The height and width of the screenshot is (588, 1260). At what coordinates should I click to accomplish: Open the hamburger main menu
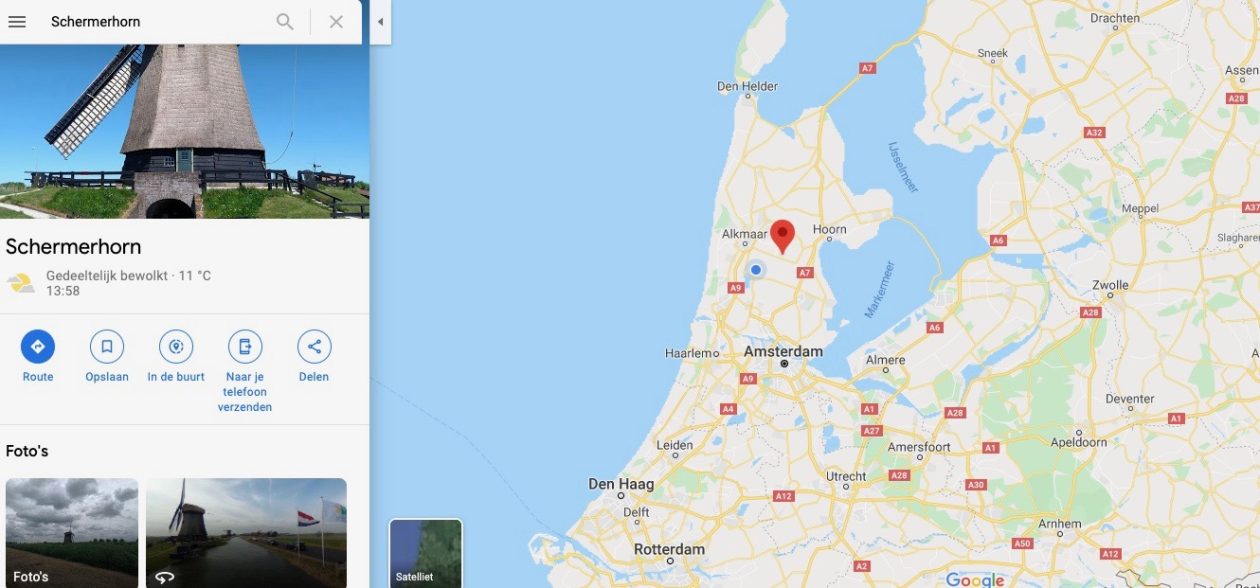click(x=17, y=22)
